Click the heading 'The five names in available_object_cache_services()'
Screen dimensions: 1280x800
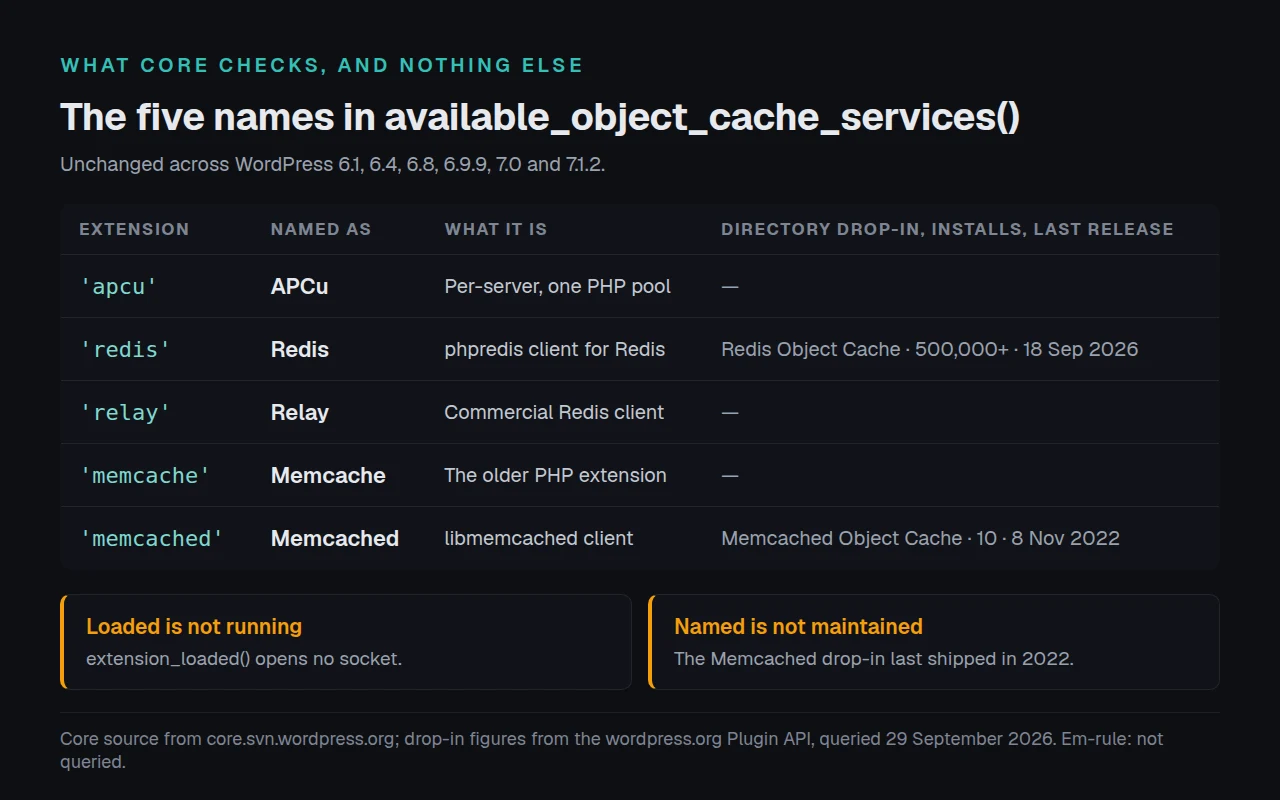click(540, 117)
